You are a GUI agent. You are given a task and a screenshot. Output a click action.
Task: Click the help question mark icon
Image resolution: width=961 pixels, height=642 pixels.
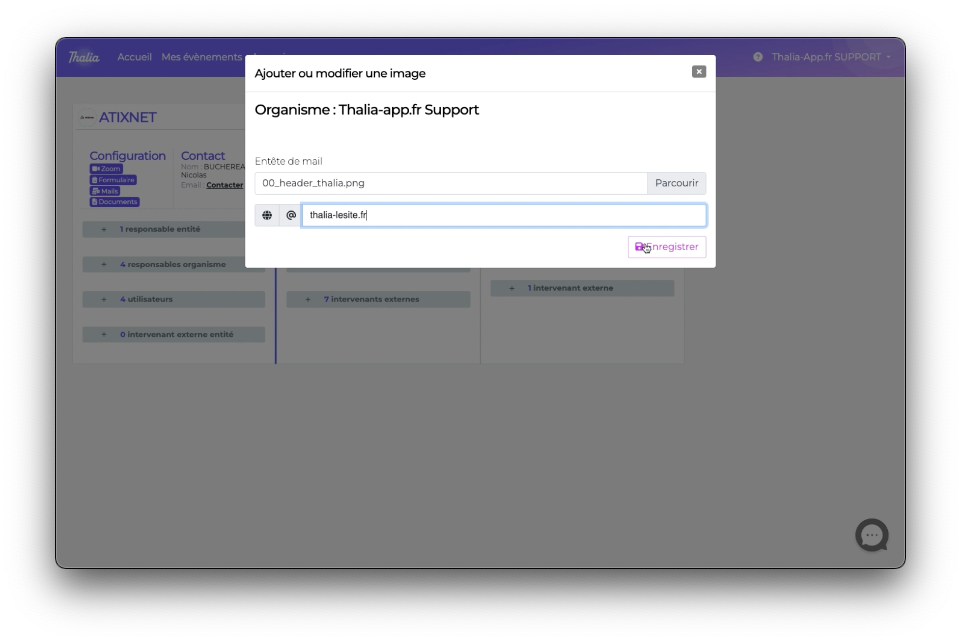coord(758,57)
